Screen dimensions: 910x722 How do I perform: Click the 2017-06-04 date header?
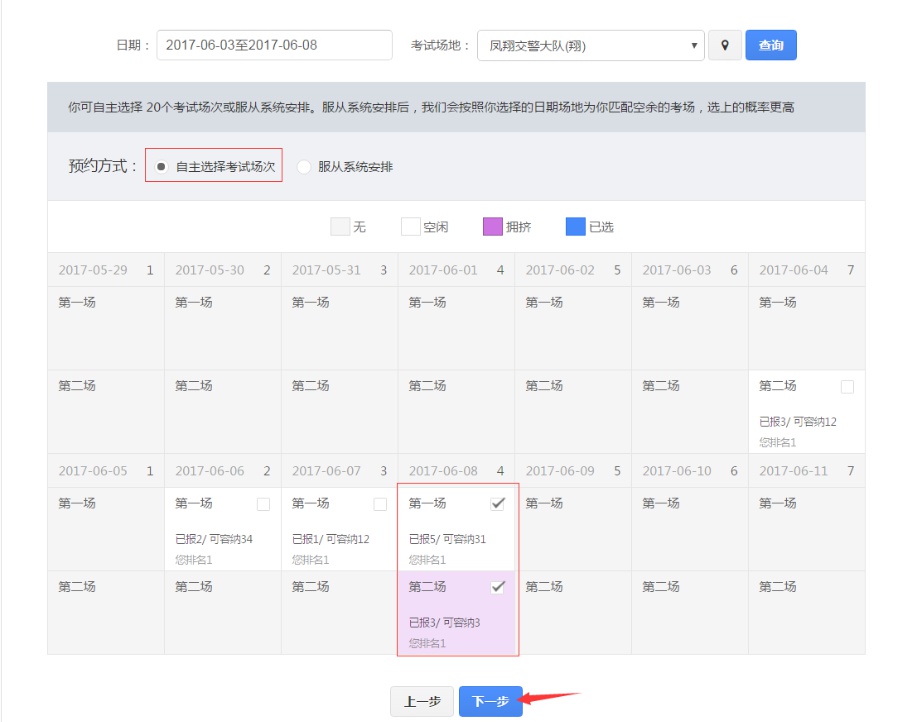(x=806, y=270)
